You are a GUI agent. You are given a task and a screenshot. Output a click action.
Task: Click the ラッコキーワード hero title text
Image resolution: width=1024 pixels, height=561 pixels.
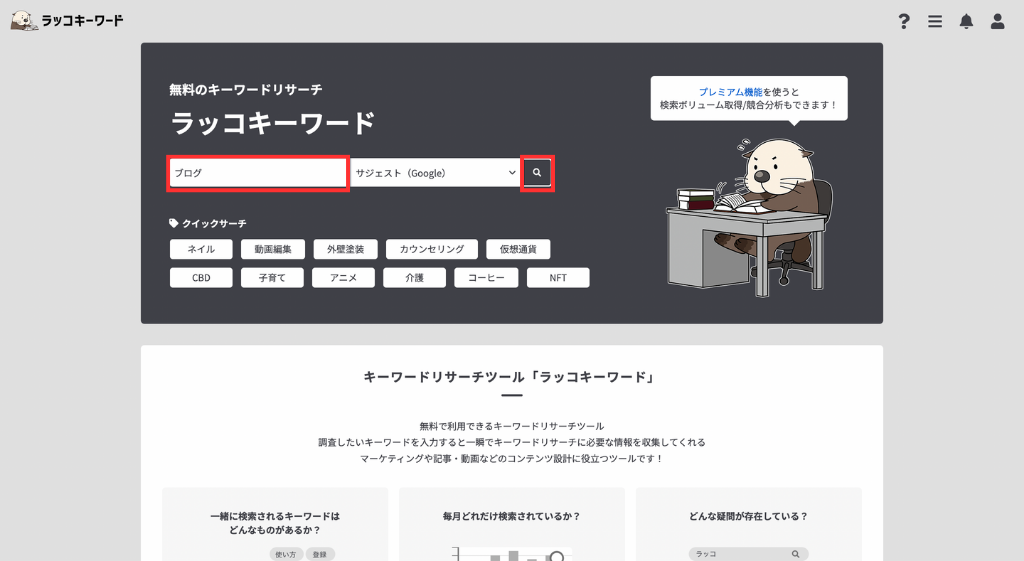pyautogui.click(x=273, y=123)
